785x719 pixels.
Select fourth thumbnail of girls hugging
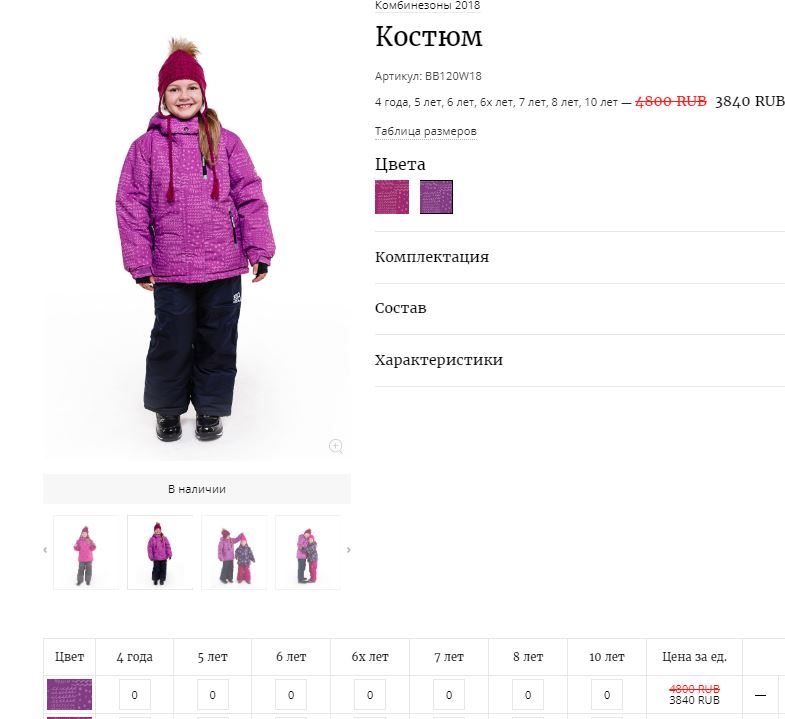click(308, 553)
